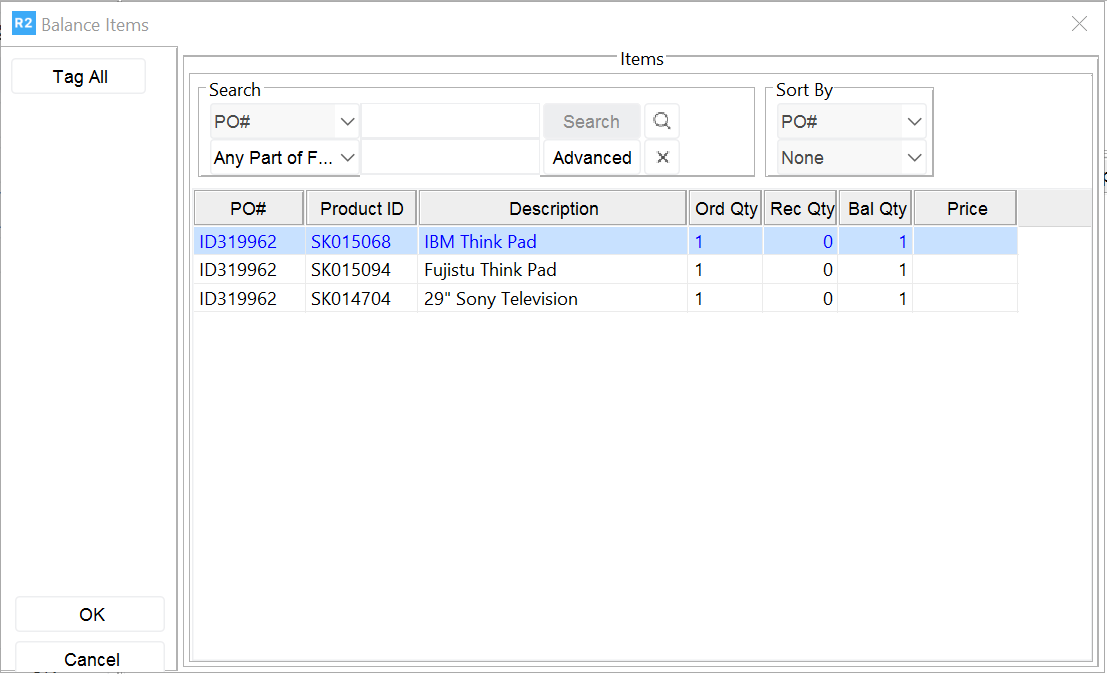
Task: Click the X clear search icon
Action: tap(662, 157)
